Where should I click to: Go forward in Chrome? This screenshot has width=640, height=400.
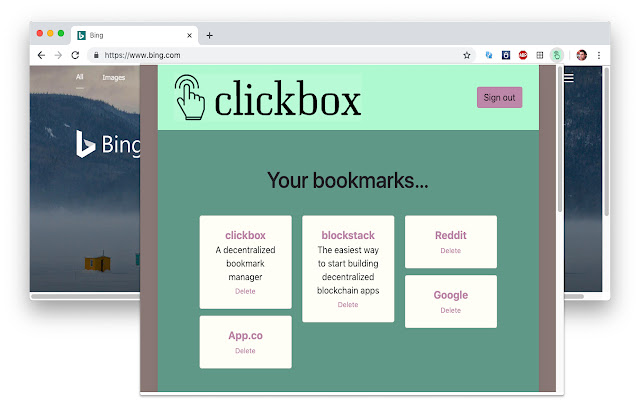click(x=58, y=55)
